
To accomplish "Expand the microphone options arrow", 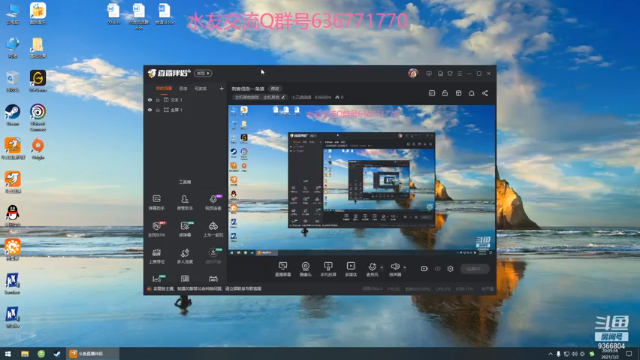I will [382, 268].
